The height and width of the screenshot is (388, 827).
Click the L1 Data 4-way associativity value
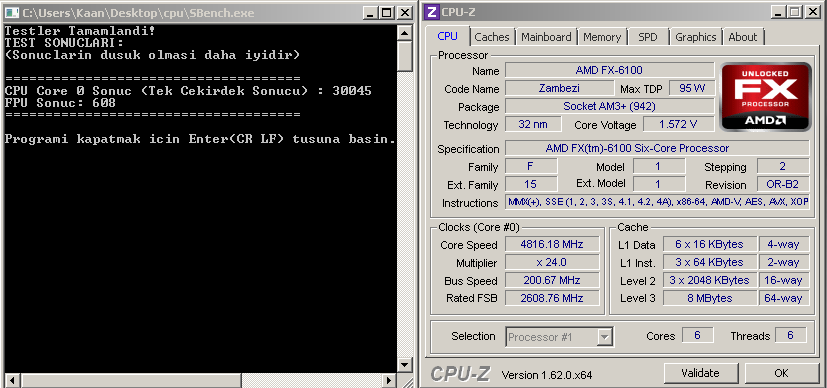[783, 244]
